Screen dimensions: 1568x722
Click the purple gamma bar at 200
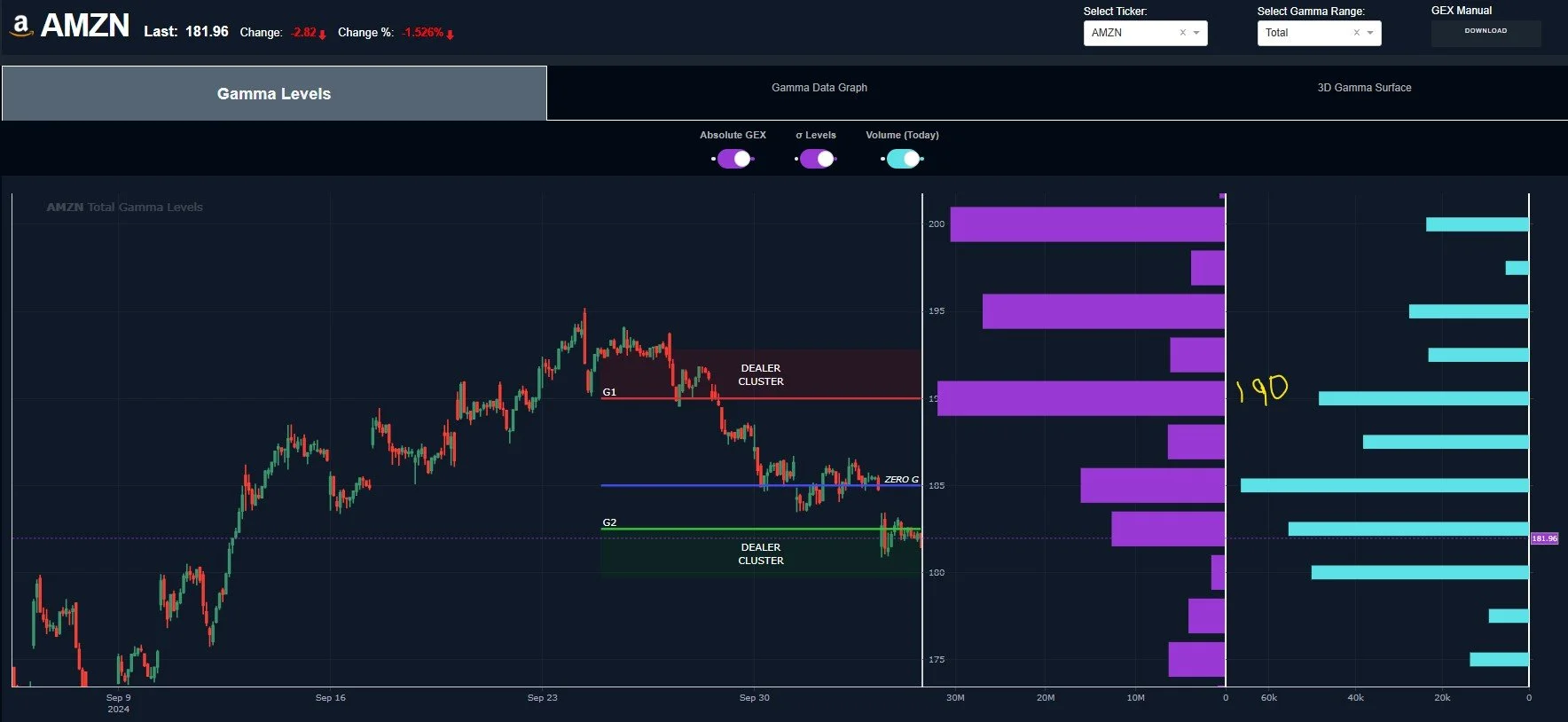tap(1087, 224)
